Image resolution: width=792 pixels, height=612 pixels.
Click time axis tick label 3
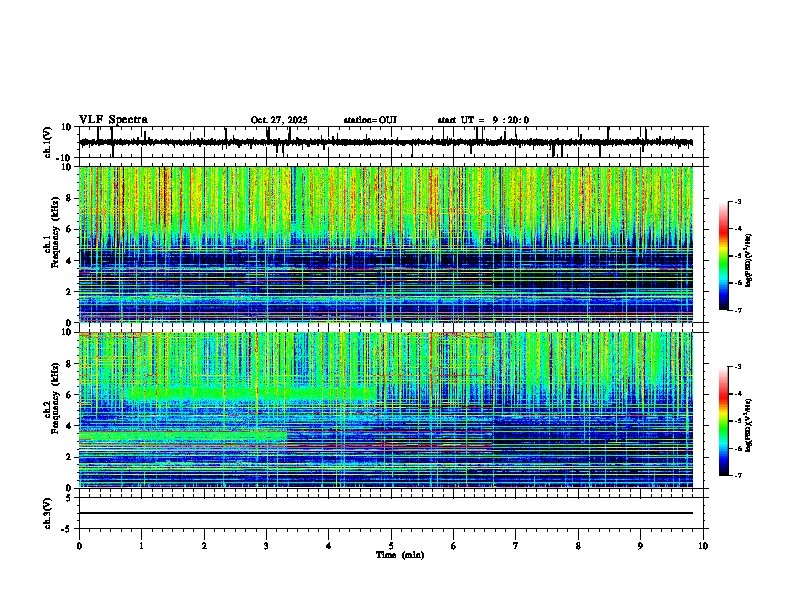(x=266, y=546)
